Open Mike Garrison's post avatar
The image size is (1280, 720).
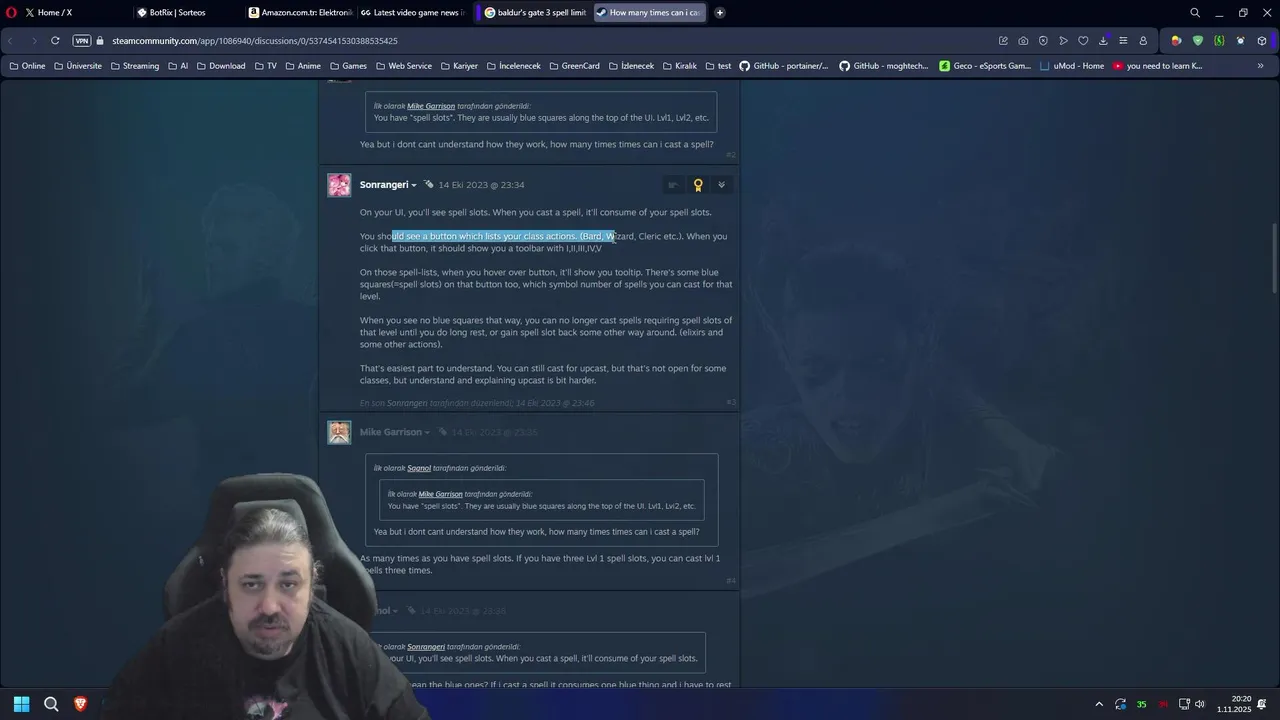click(339, 432)
